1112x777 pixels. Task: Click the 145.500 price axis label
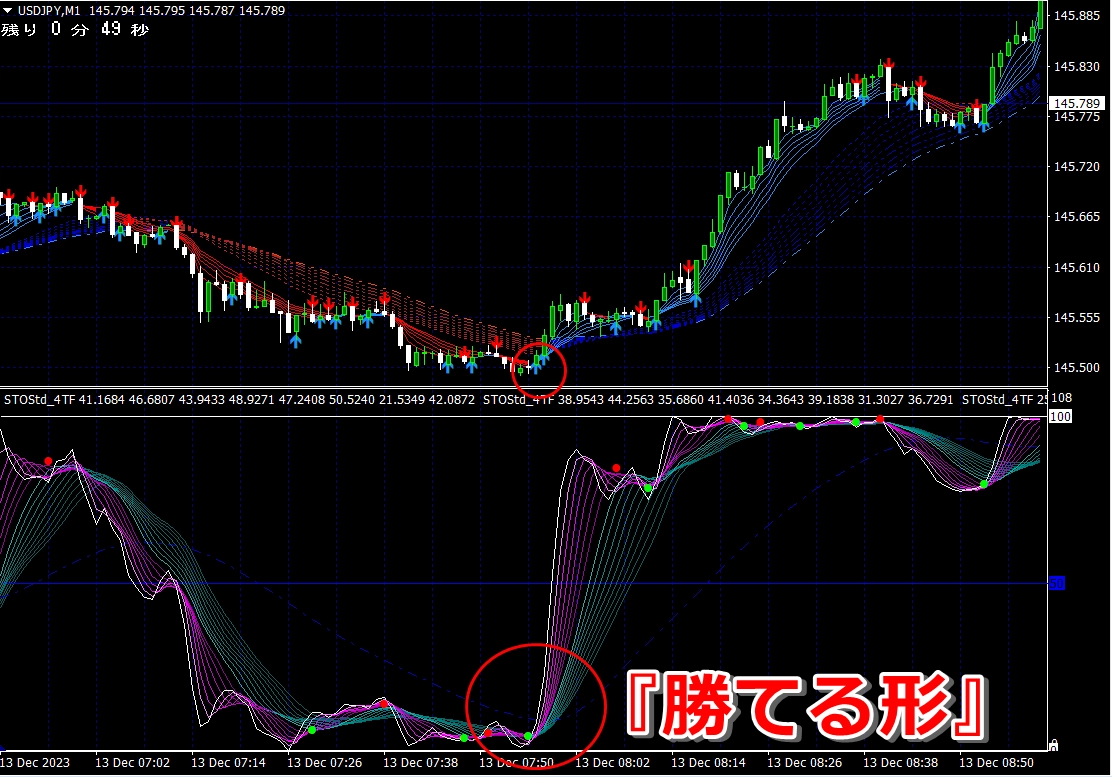tap(1077, 368)
